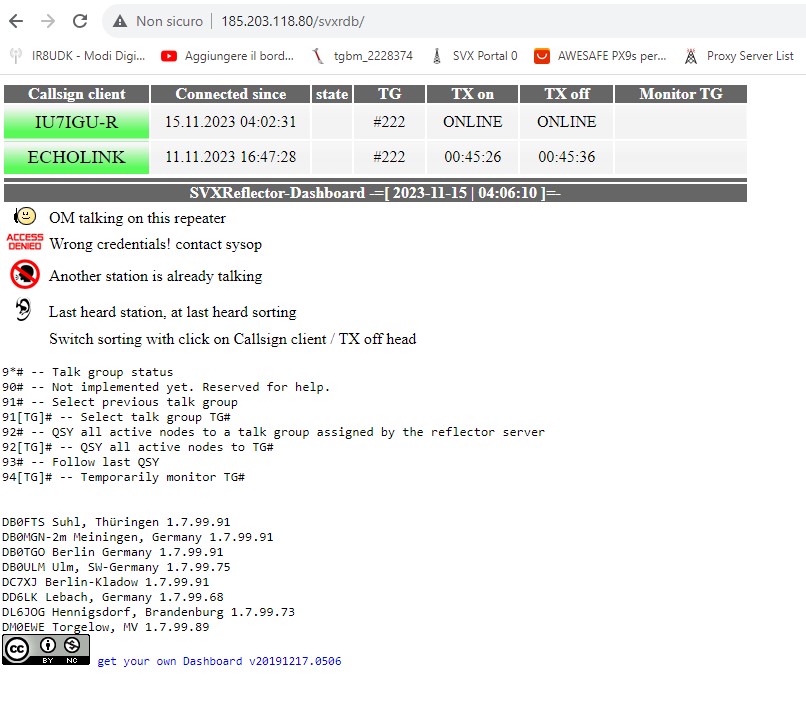Select the IU7IGU-R callsign cell

click(77, 122)
